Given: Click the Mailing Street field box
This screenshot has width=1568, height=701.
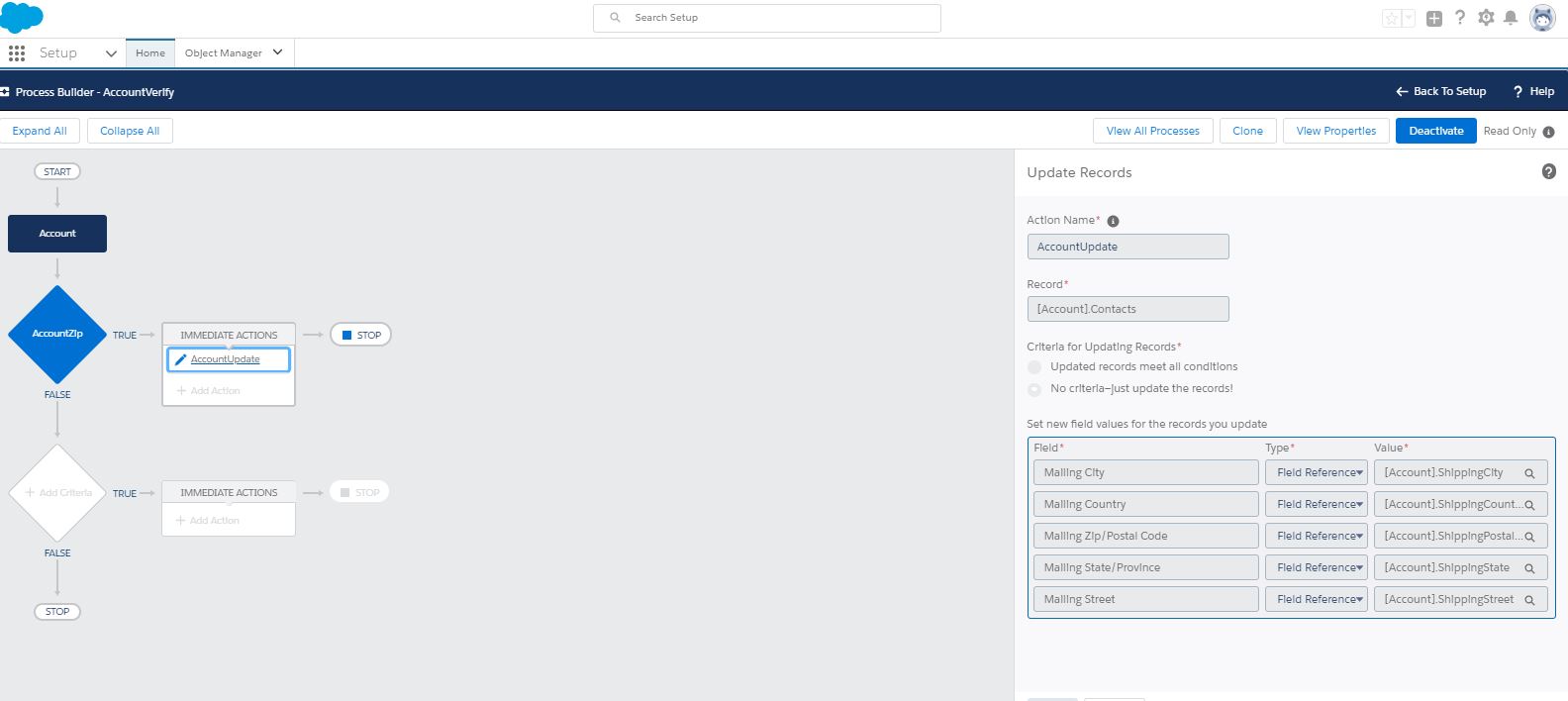Looking at the screenshot, I should pyautogui.click(x=1145, y=599).
